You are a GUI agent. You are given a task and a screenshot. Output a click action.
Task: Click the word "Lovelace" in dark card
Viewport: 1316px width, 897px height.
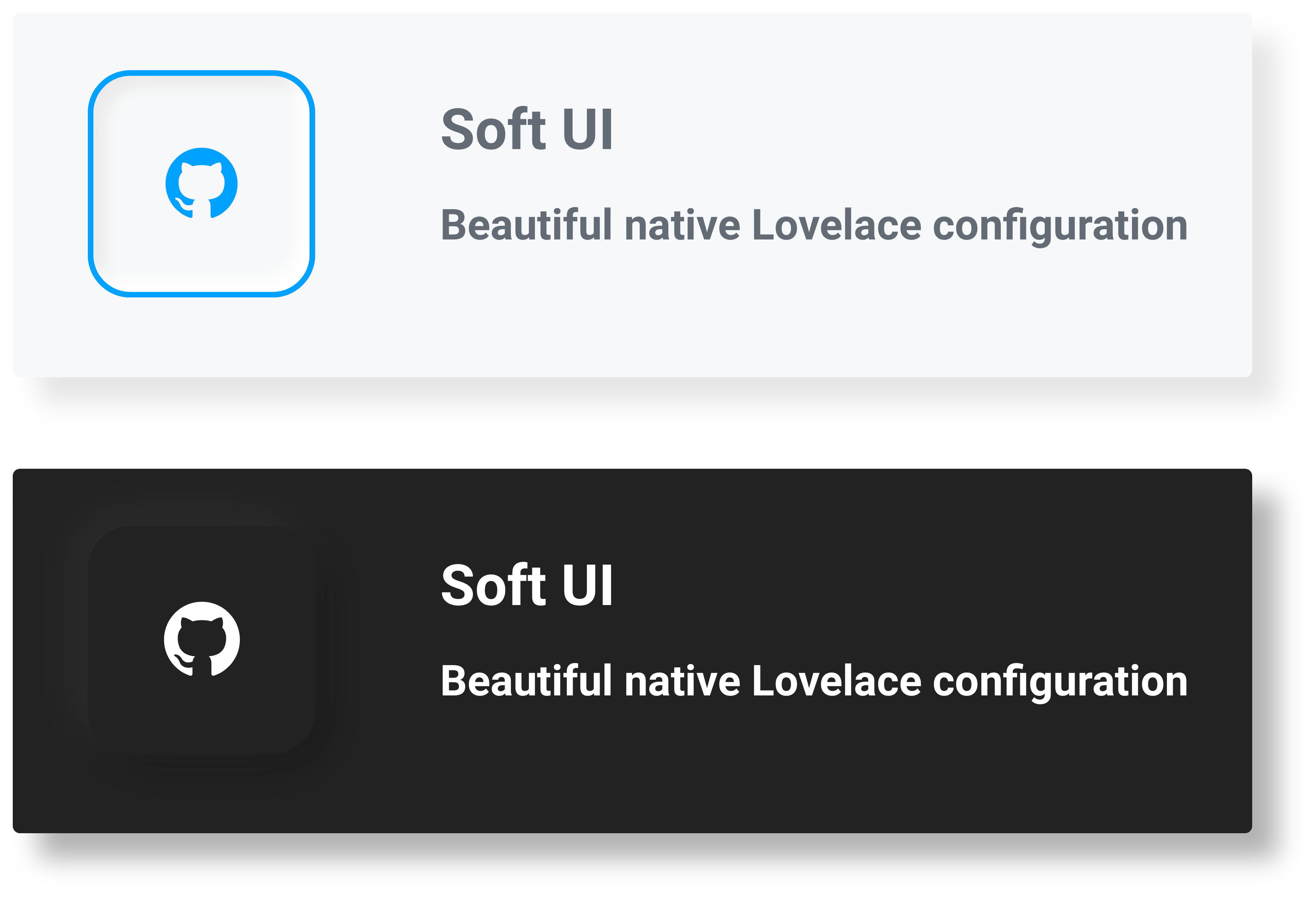click(836, 681)
